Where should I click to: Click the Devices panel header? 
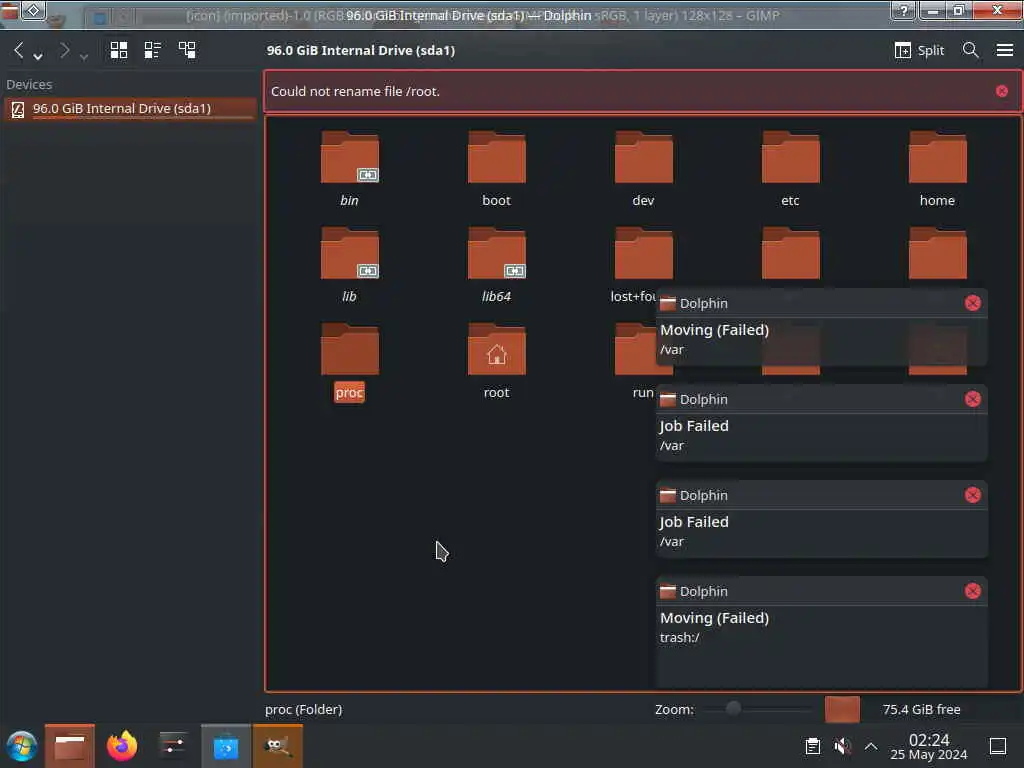click(x=29, y=84)
